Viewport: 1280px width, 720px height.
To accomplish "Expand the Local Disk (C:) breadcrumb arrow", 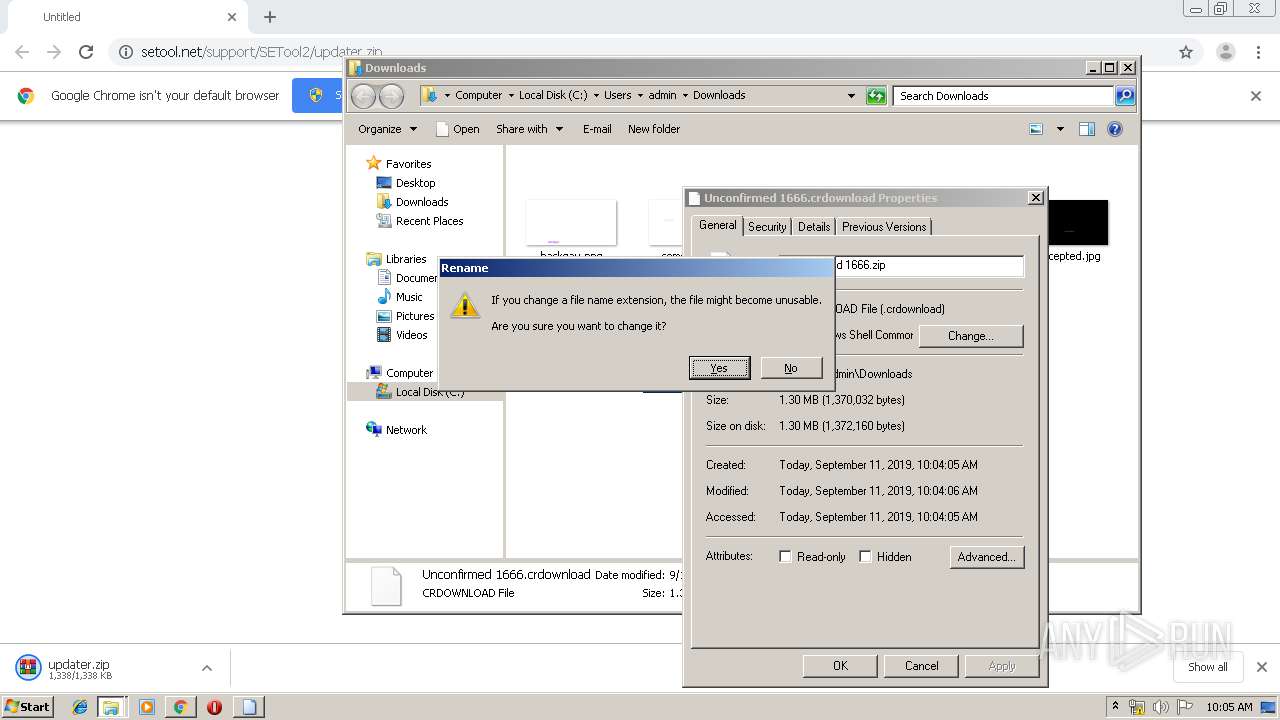I will point(596,96).
